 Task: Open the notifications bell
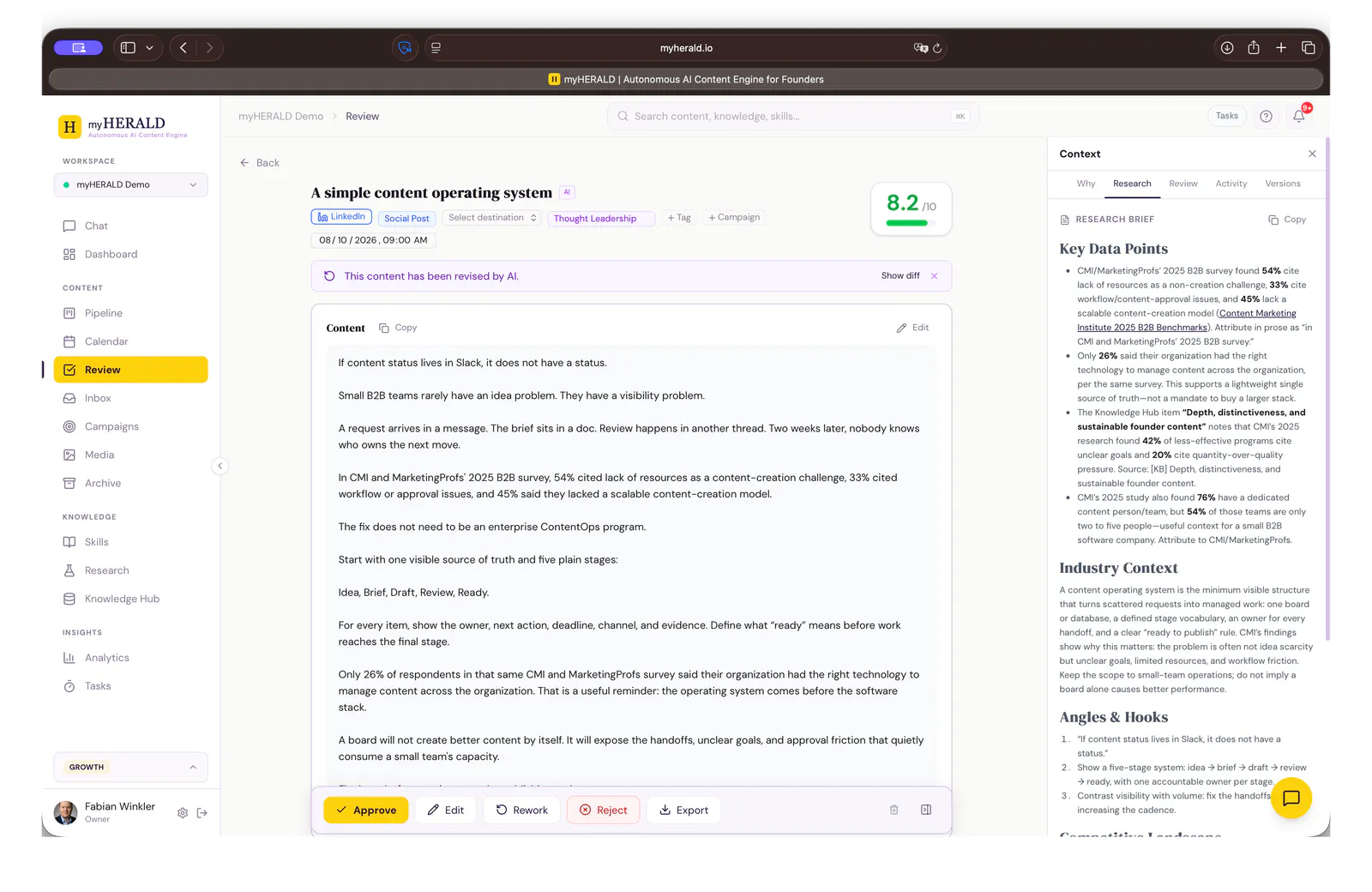[1299, 116]
